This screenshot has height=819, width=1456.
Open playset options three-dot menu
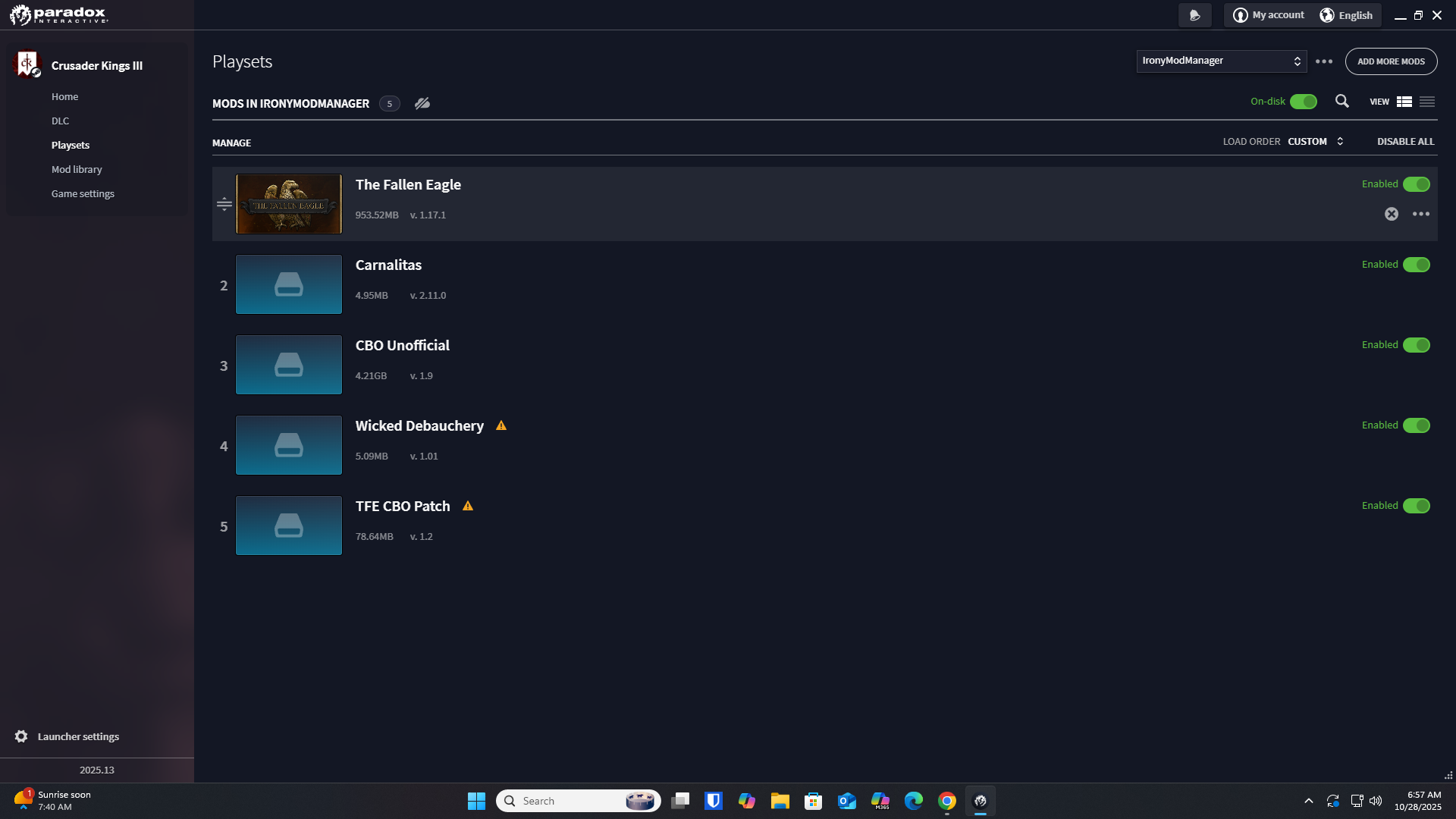click(1324, 61)
